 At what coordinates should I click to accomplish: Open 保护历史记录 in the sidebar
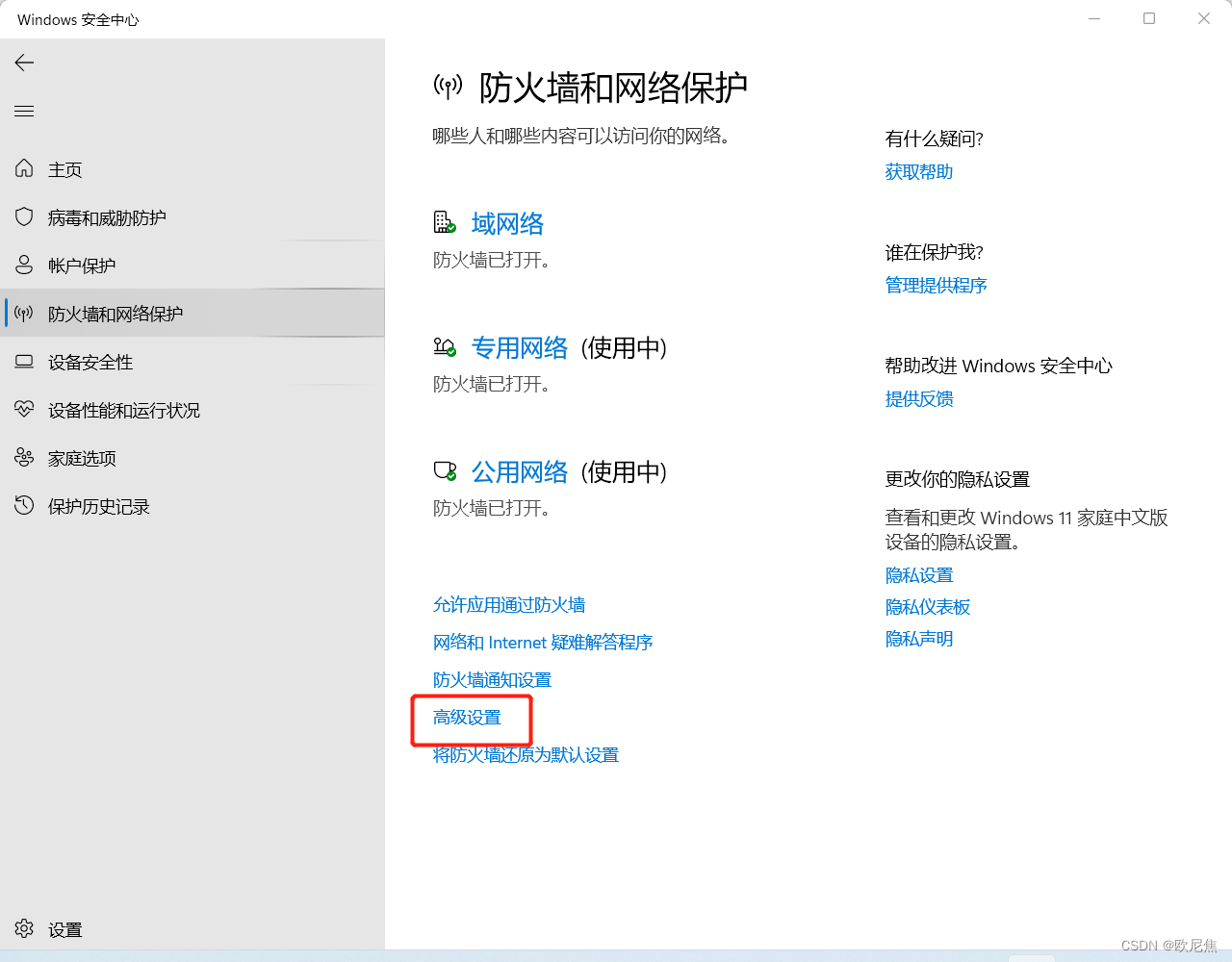click(192, 506)
